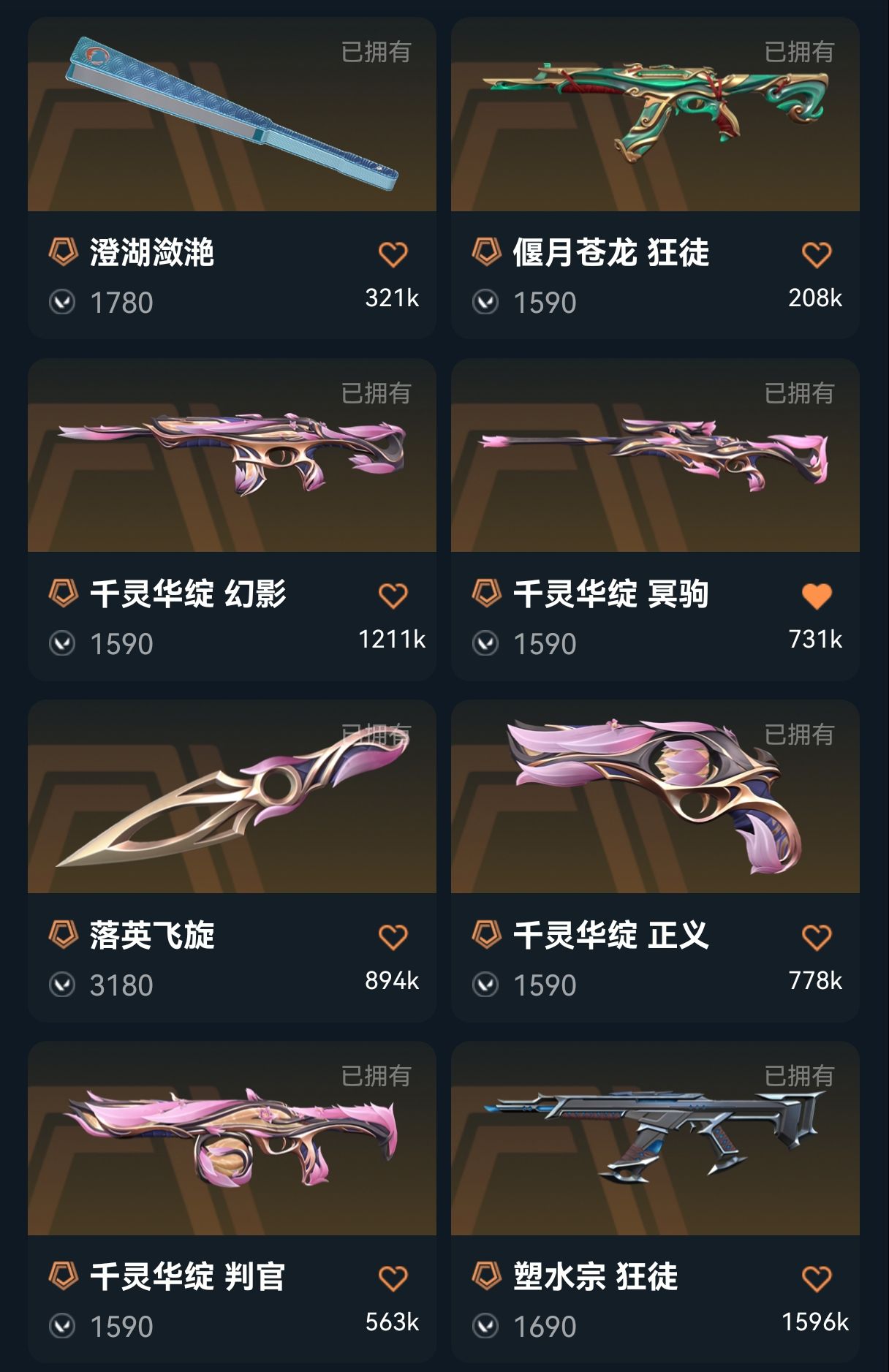View the pink Sheriff revolver image
Screen dimensions: 889x1372
[655, 796]
